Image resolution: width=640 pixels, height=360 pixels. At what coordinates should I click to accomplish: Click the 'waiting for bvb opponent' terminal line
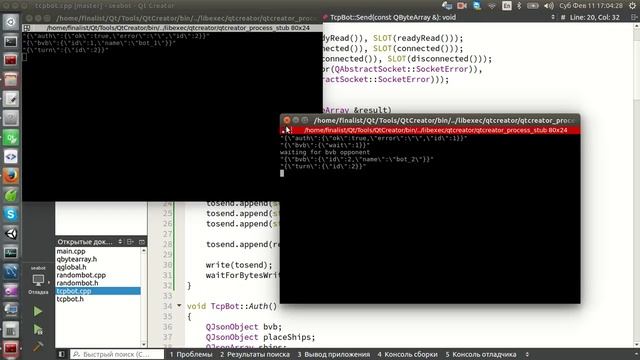324,152
